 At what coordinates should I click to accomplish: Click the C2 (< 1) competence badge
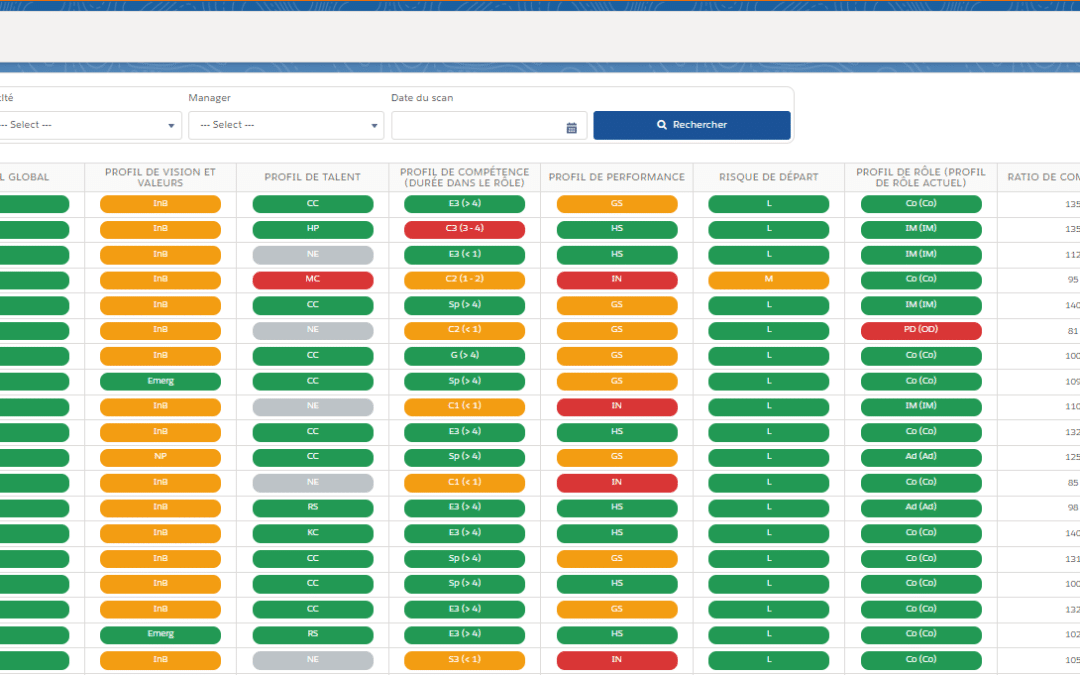(465, 330)
